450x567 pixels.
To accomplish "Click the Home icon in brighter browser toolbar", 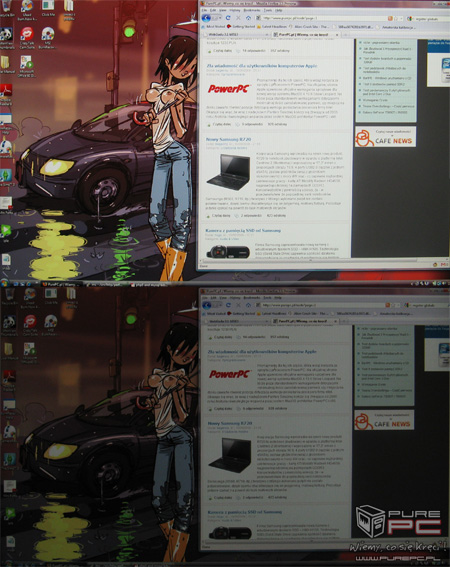I will [248, 18].
